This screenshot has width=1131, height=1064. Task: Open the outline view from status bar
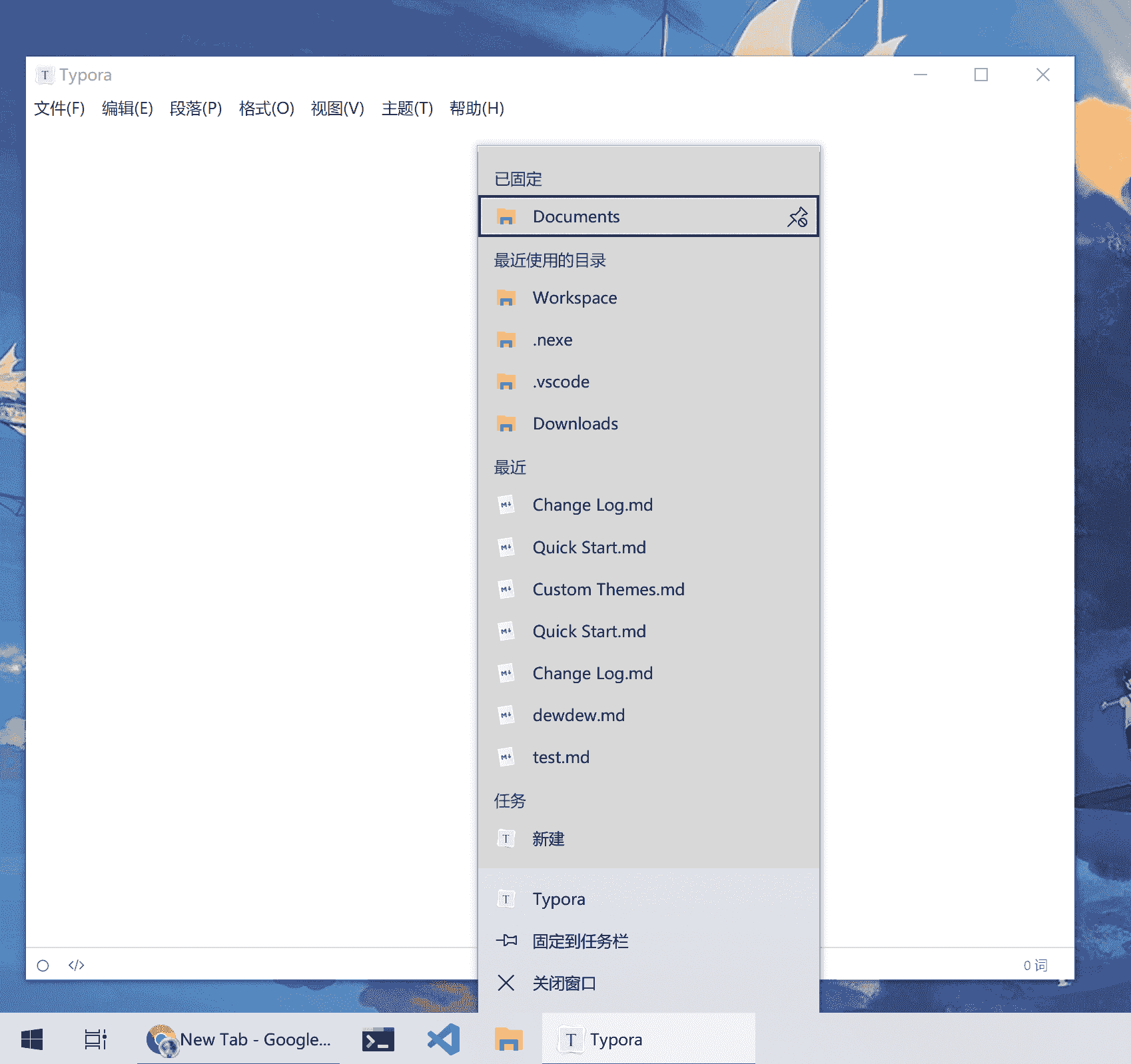(43, 965)
